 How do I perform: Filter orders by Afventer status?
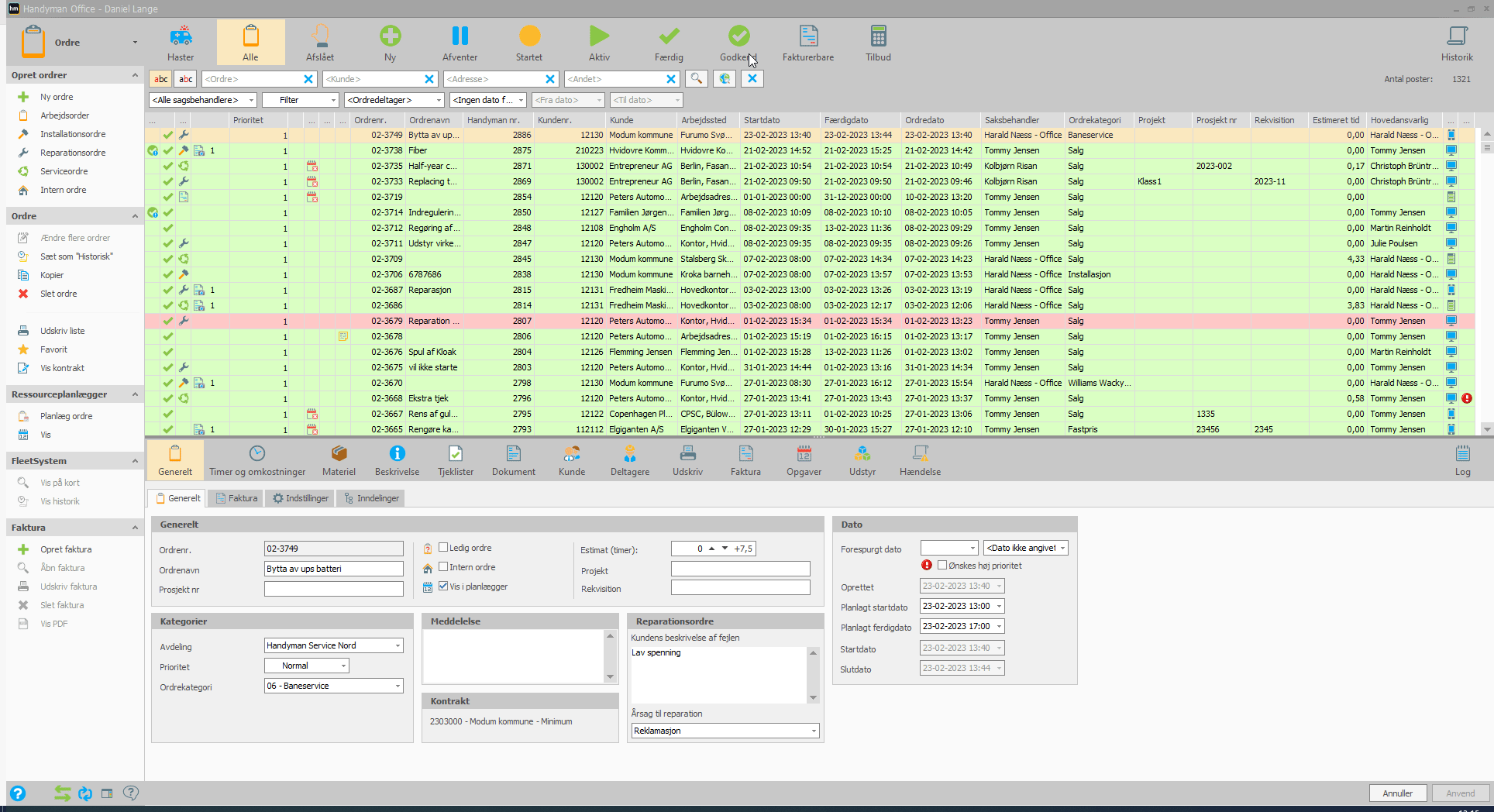click(460, 43)
